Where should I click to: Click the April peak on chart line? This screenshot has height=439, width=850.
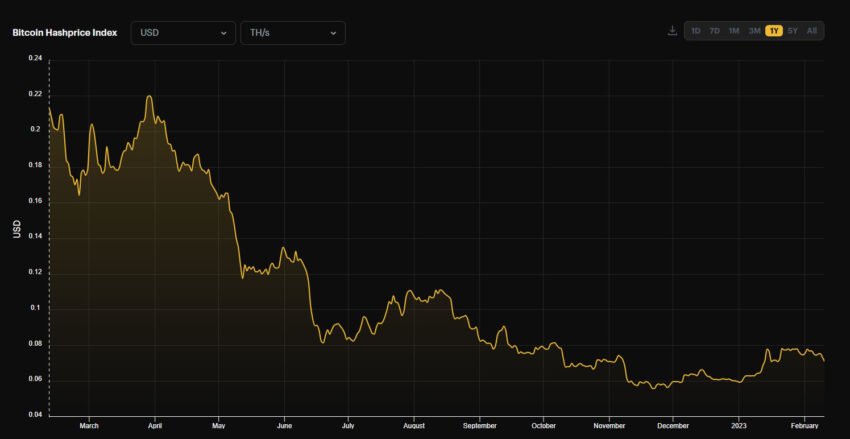click(149, 96)
